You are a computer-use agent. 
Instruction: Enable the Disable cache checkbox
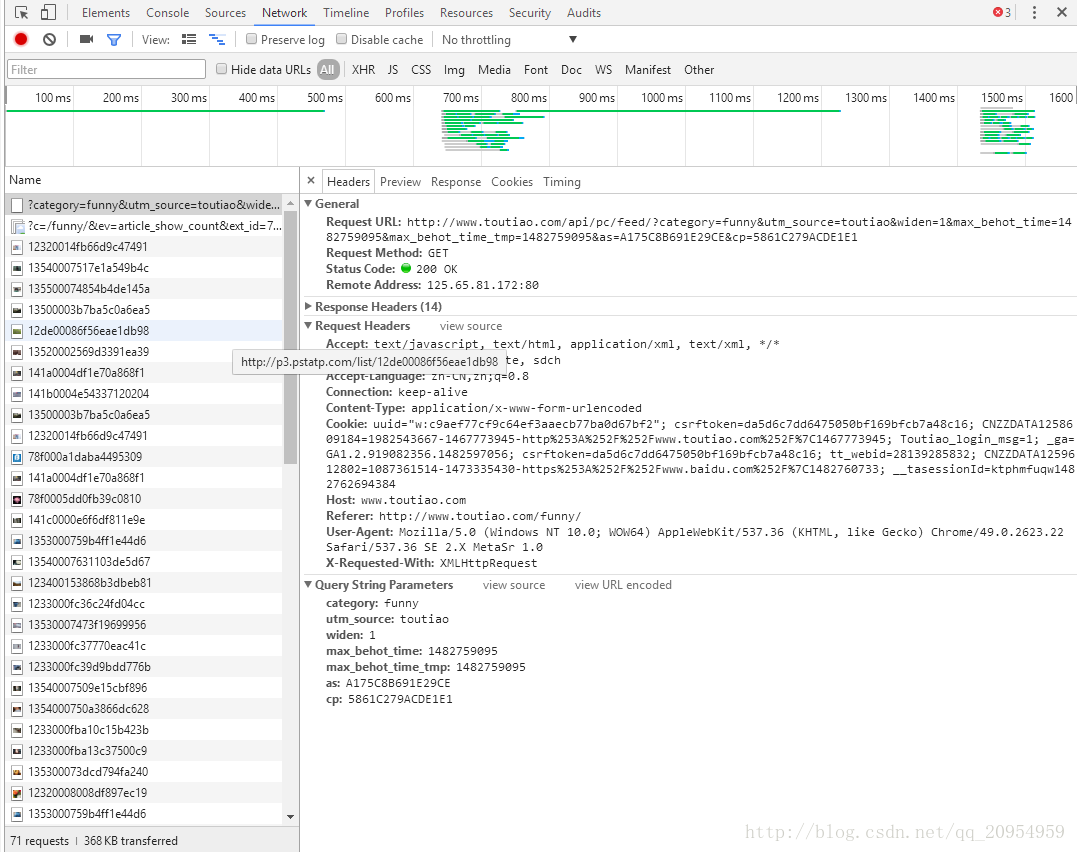point(341,39)
